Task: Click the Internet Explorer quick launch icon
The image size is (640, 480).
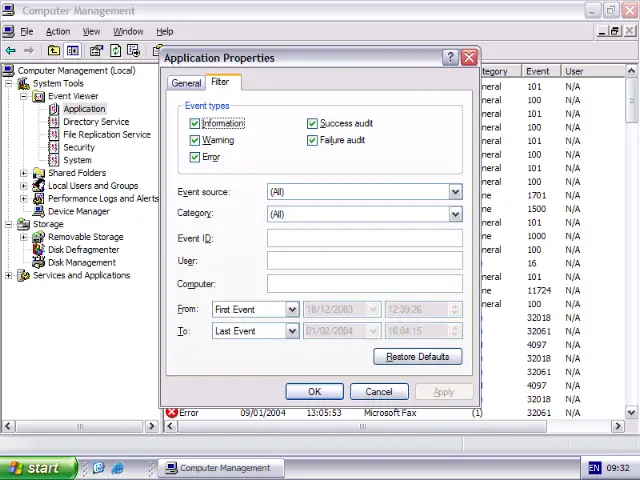Action: pyautogui.click(x=118, y=468)
